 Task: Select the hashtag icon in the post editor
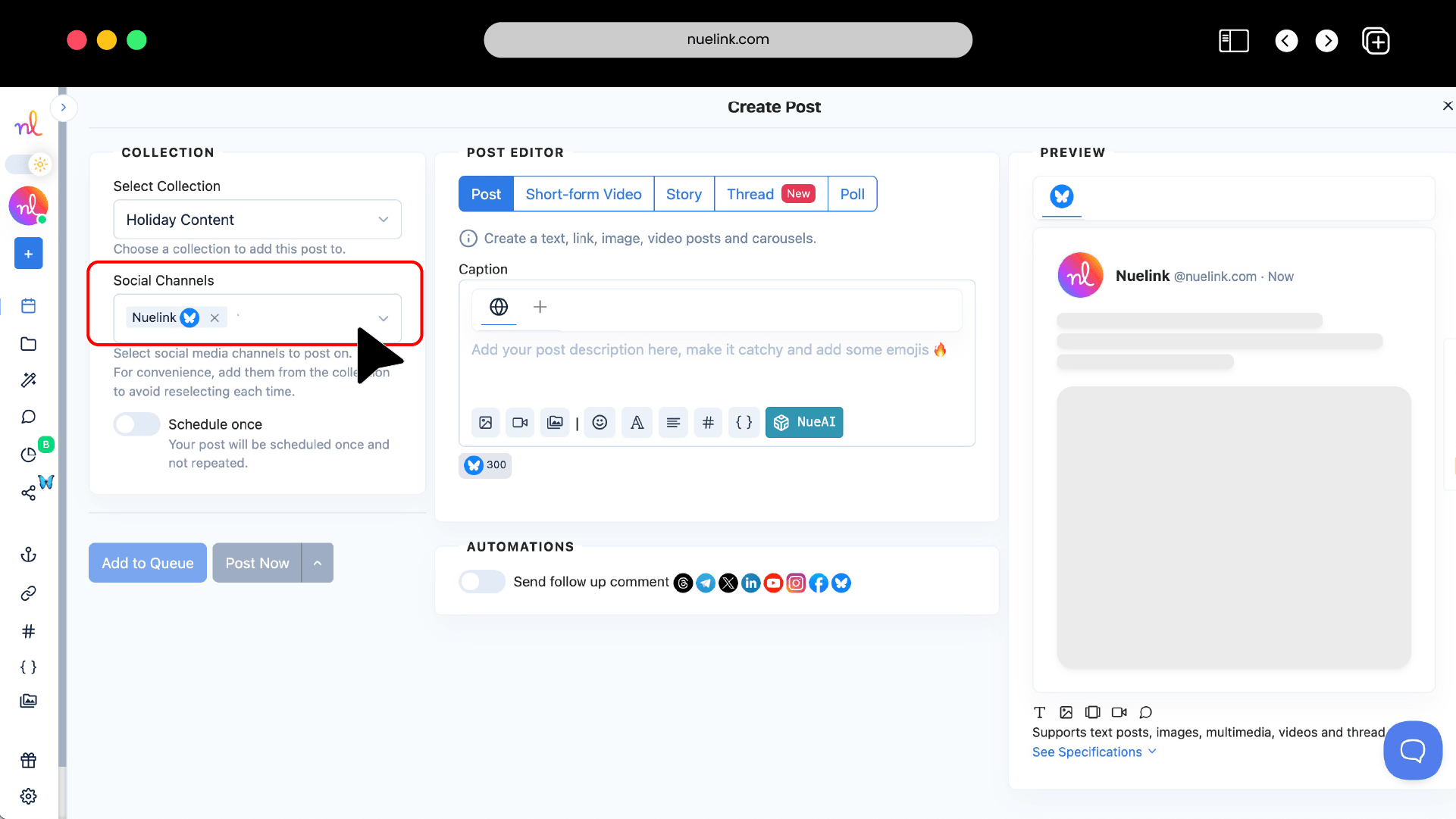[x=708, y=422]
